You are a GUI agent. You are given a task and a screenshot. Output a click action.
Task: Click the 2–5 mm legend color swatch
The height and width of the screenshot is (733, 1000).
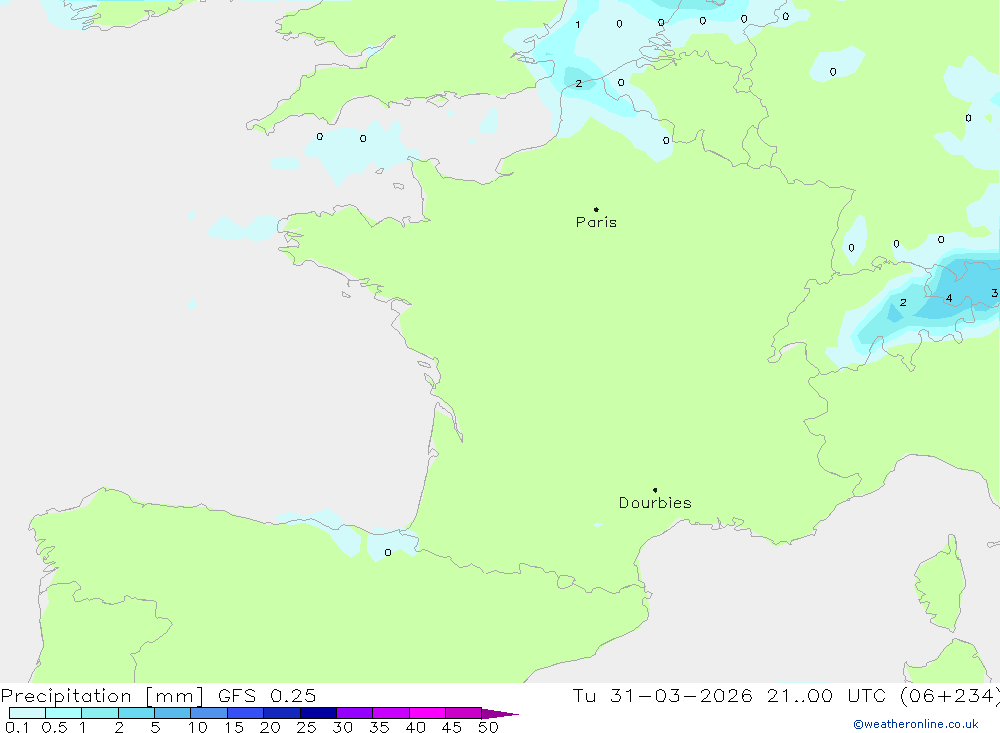(x=136, y=713)
